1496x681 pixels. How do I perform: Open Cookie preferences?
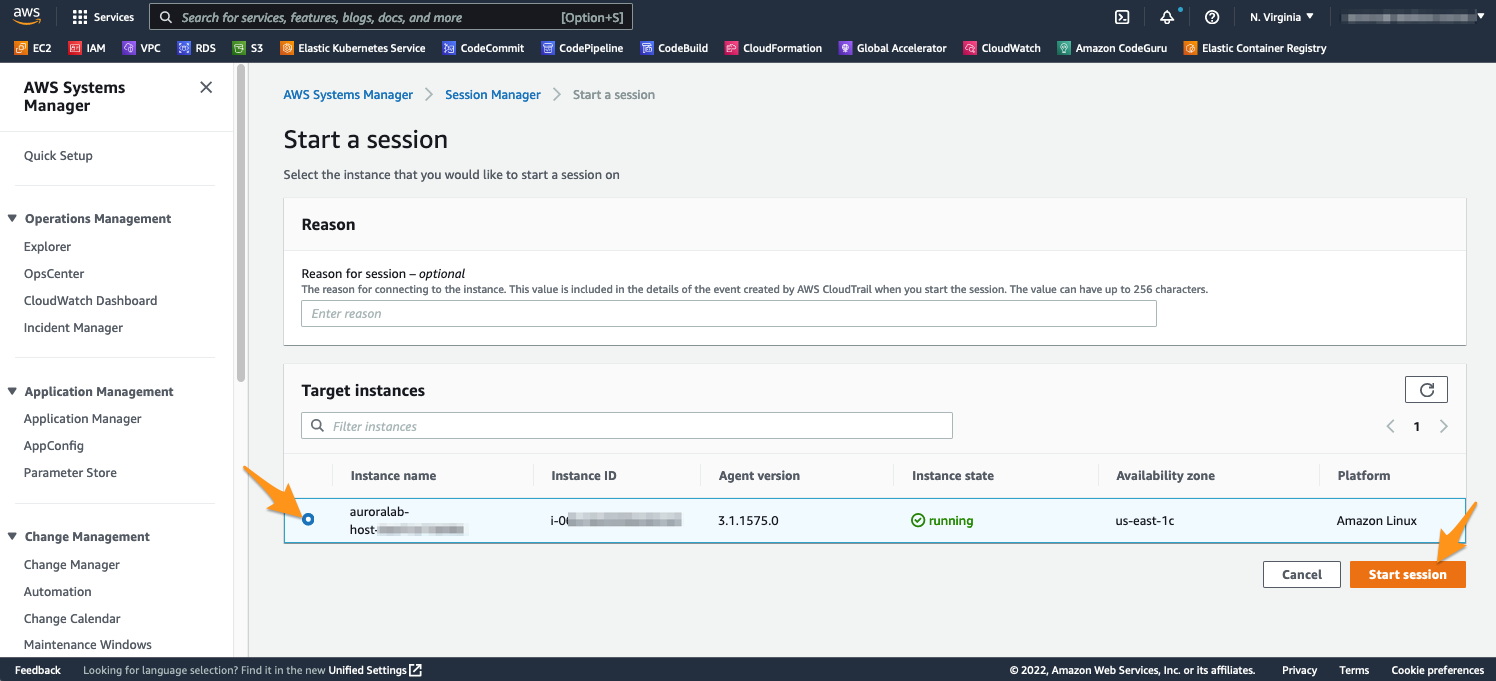click(1438, 670)
